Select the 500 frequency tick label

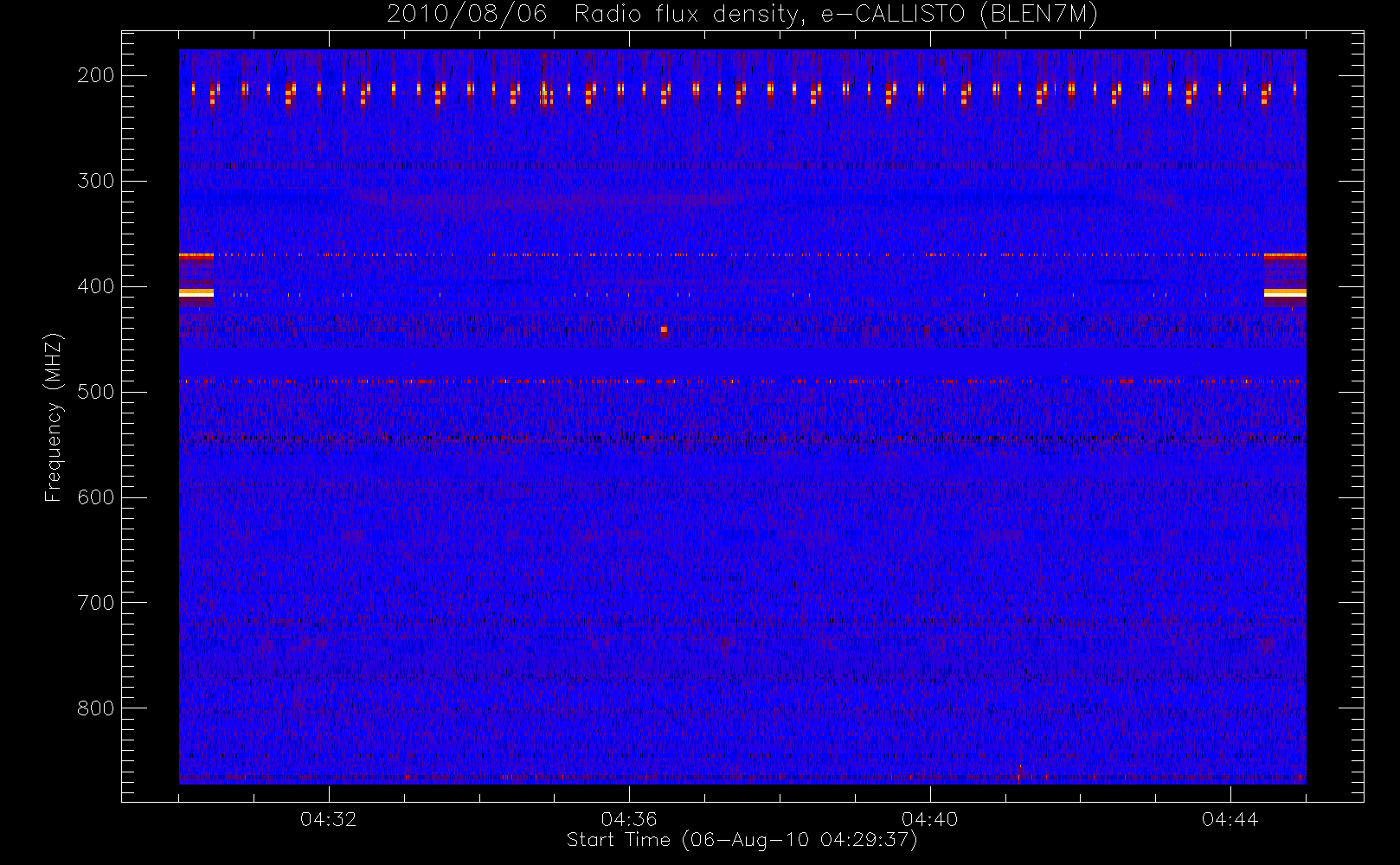coord(96,392)
